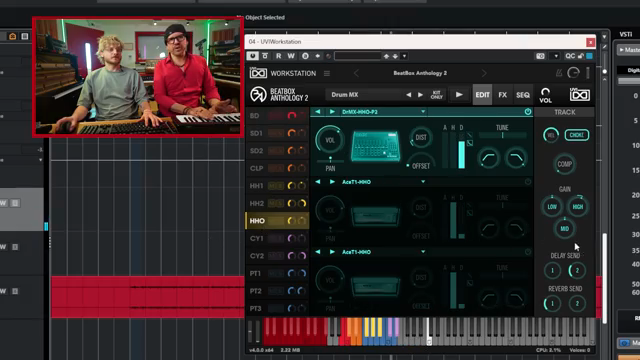Image resolution: width=640 pixels, height=360 pixels.
Task: Open the Workstation hamburger menu
Action: tap(327, 73)
